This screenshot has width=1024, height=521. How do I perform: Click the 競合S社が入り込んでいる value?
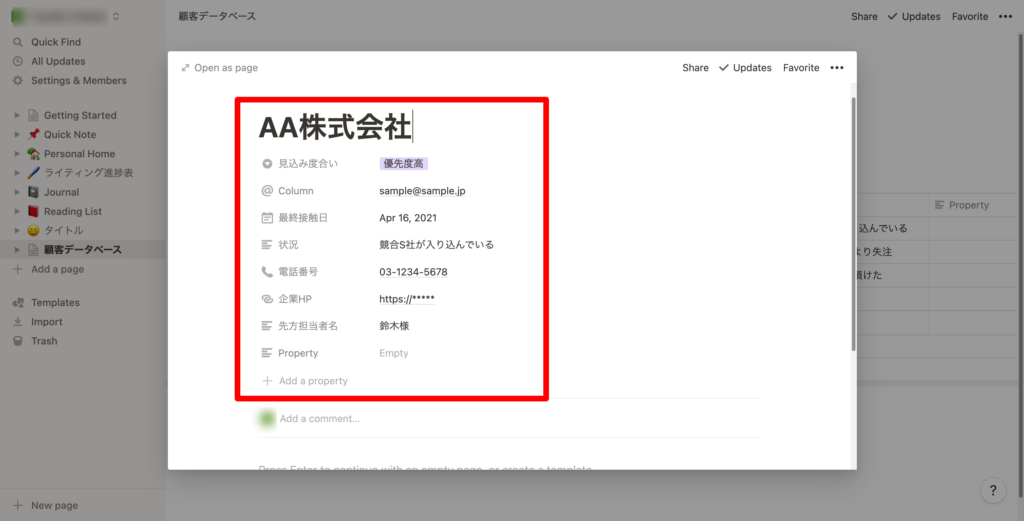[x=436, y=245]
